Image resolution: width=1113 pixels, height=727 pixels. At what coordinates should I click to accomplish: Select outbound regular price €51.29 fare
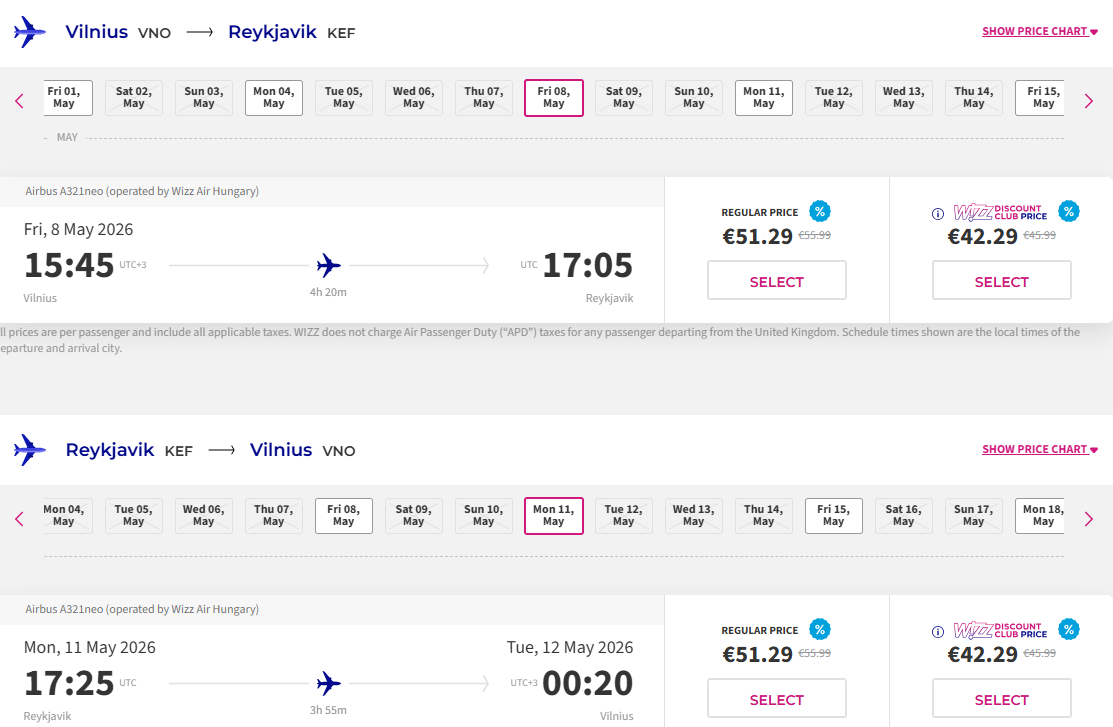777,281
